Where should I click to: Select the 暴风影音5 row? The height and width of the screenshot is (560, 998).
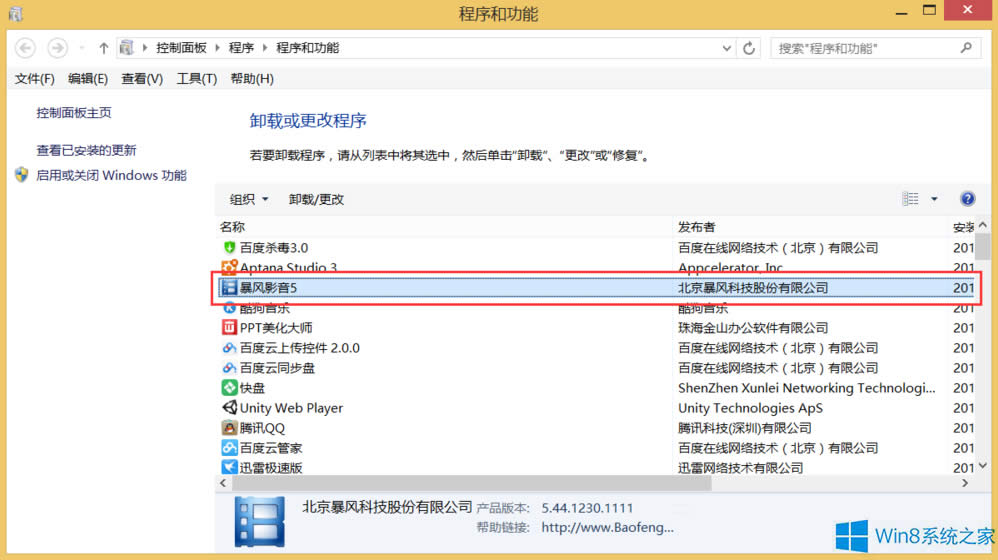point(596,288)
